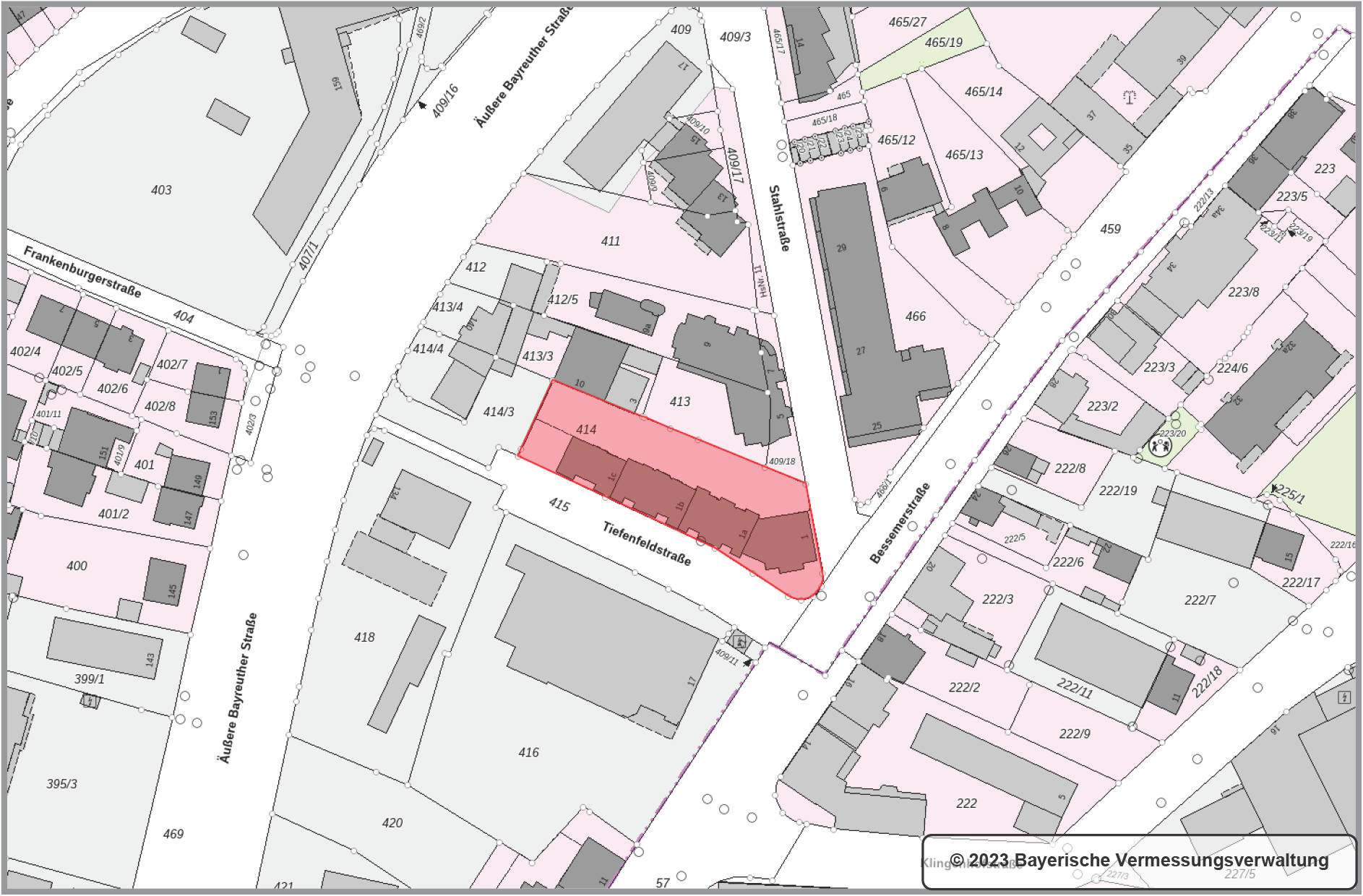The width and height of the screenshot is (1363, 896).
Task: Select parcel number 415
Action: [559, 504]
